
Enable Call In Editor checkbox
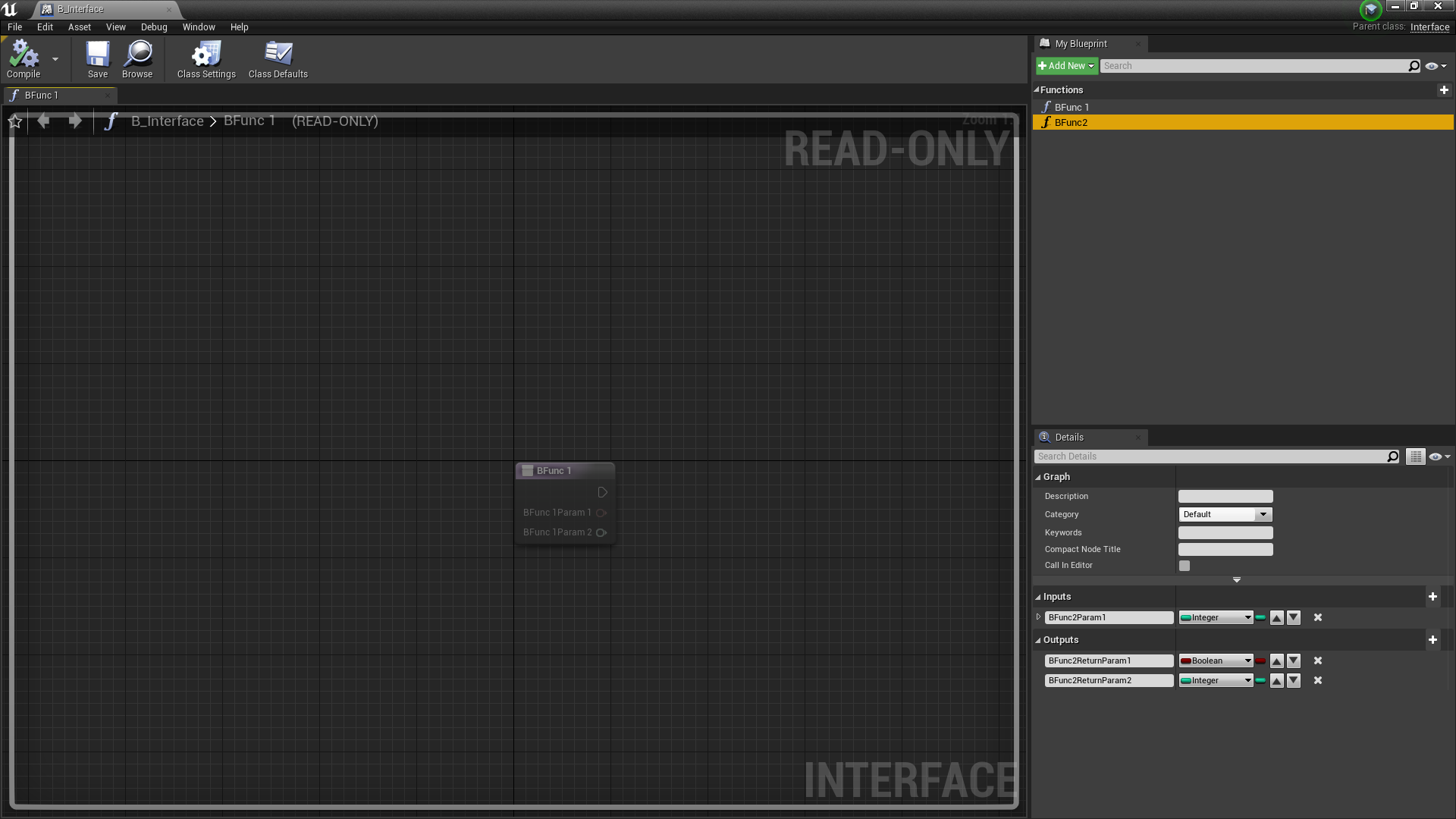point(1185,566)
